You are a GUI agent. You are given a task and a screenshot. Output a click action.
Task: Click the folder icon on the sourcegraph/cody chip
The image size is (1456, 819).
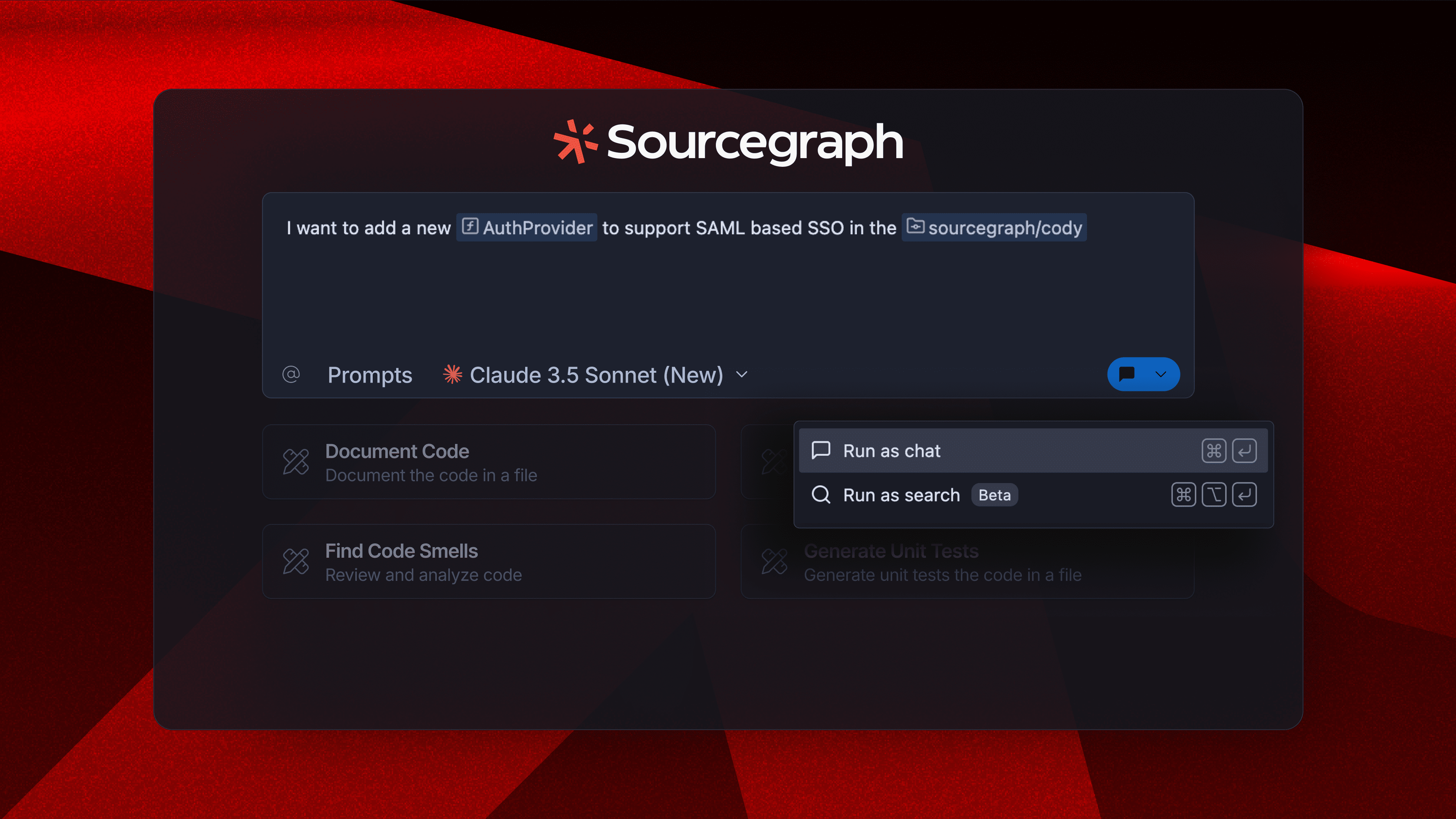coord(915,227)
